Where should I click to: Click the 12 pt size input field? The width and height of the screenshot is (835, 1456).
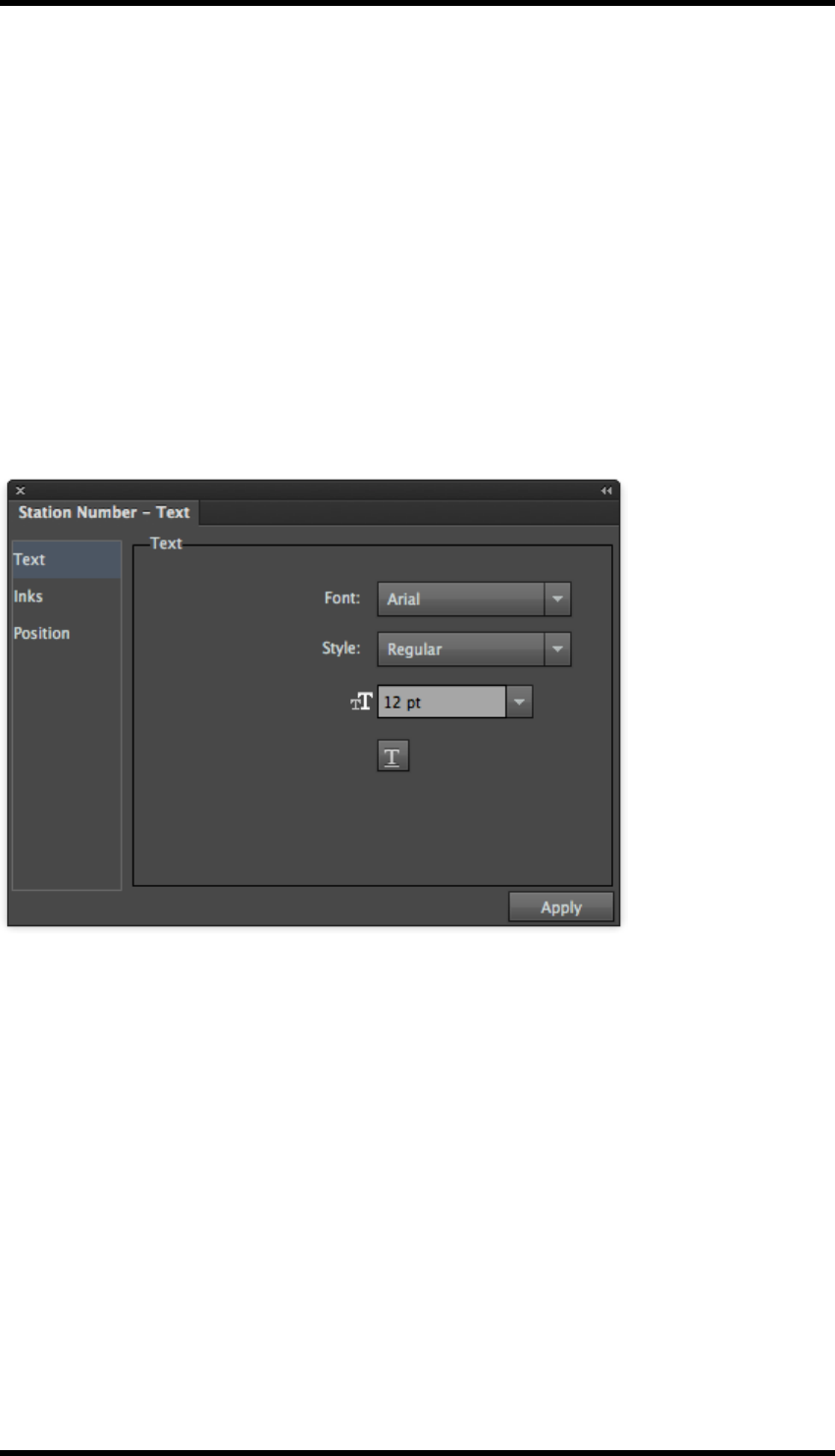pos(442,702)
